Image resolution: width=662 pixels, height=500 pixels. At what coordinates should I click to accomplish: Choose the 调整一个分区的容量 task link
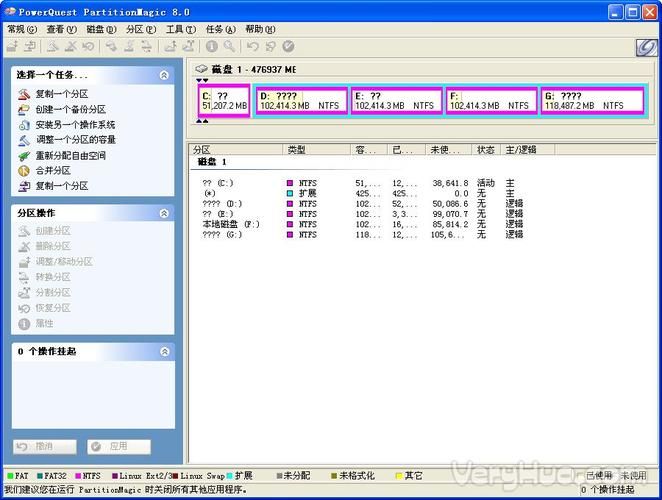point(76,140)
